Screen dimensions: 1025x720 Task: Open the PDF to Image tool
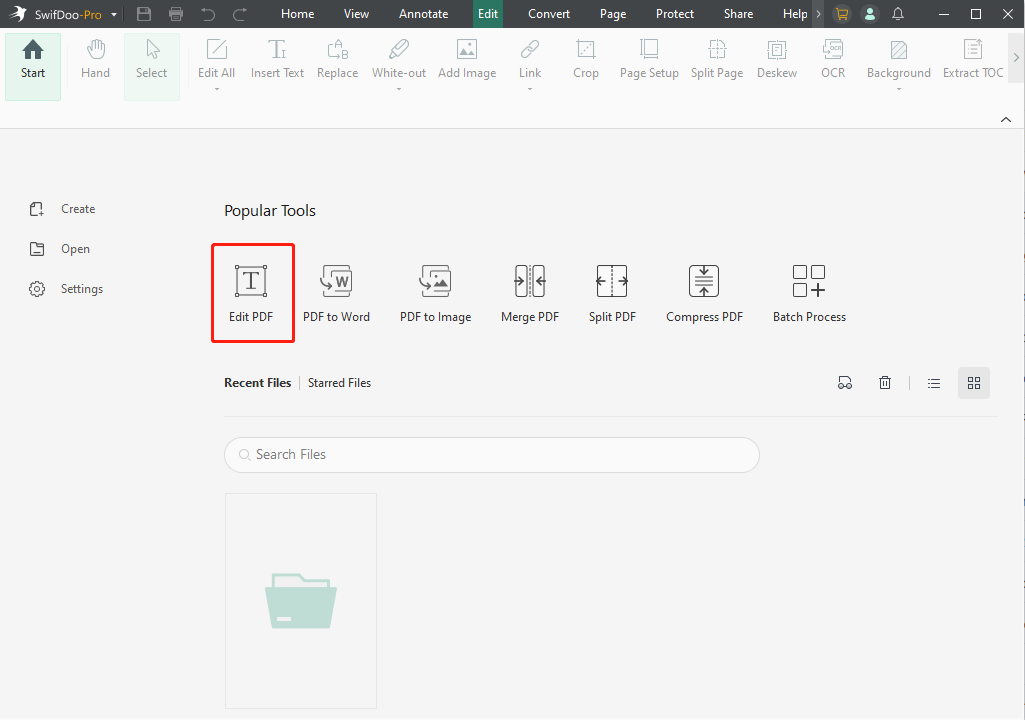(435, 292)
